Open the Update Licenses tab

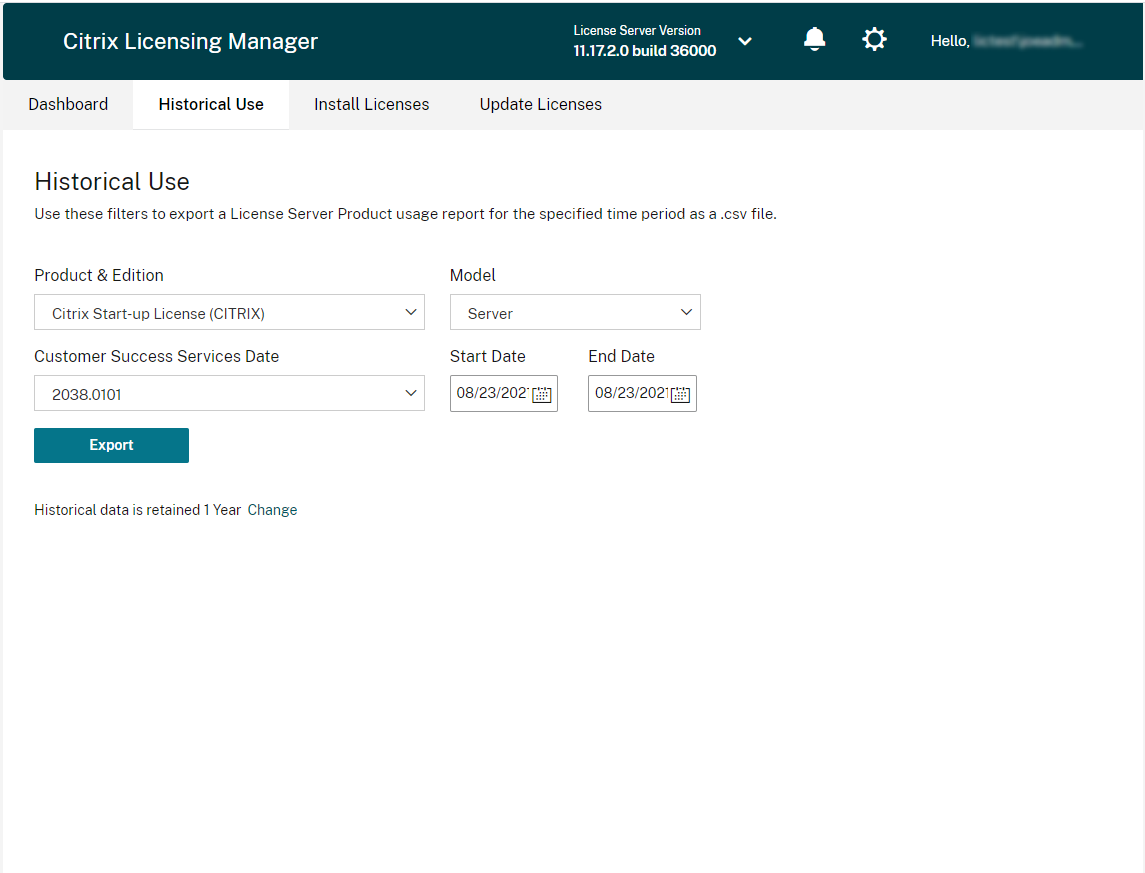[x=540, y=105]
